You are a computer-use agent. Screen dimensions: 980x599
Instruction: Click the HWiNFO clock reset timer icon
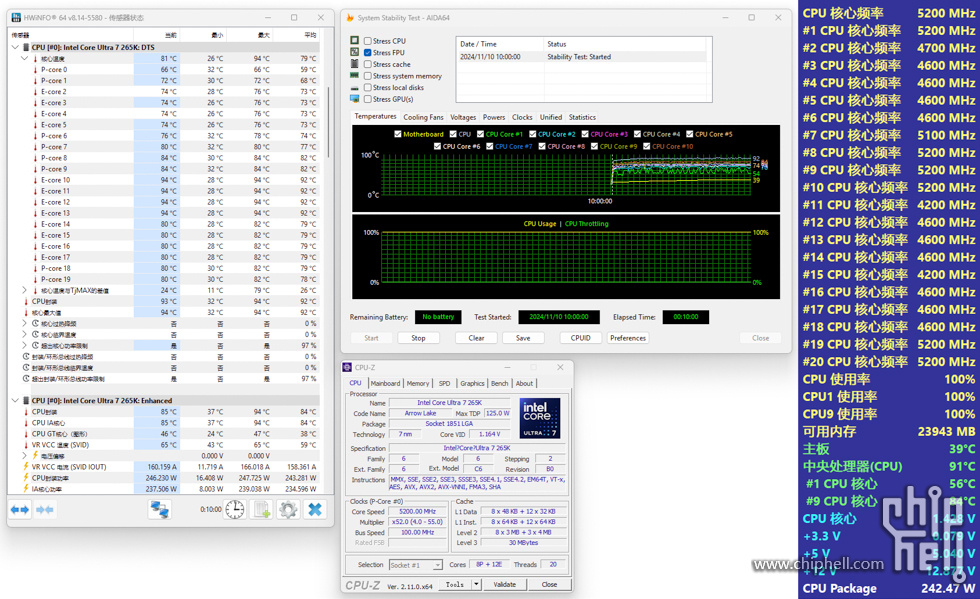235,510
